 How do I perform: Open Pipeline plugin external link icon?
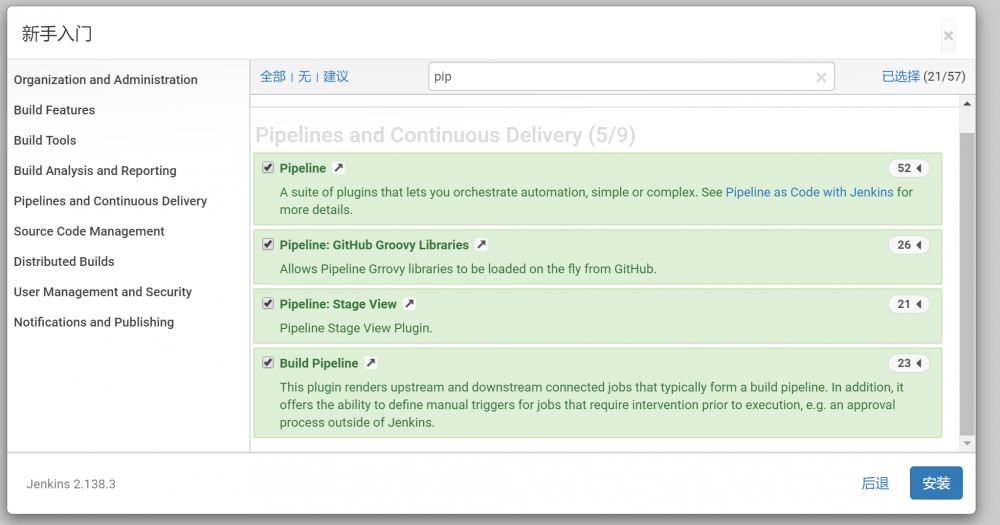pos(339,168)
